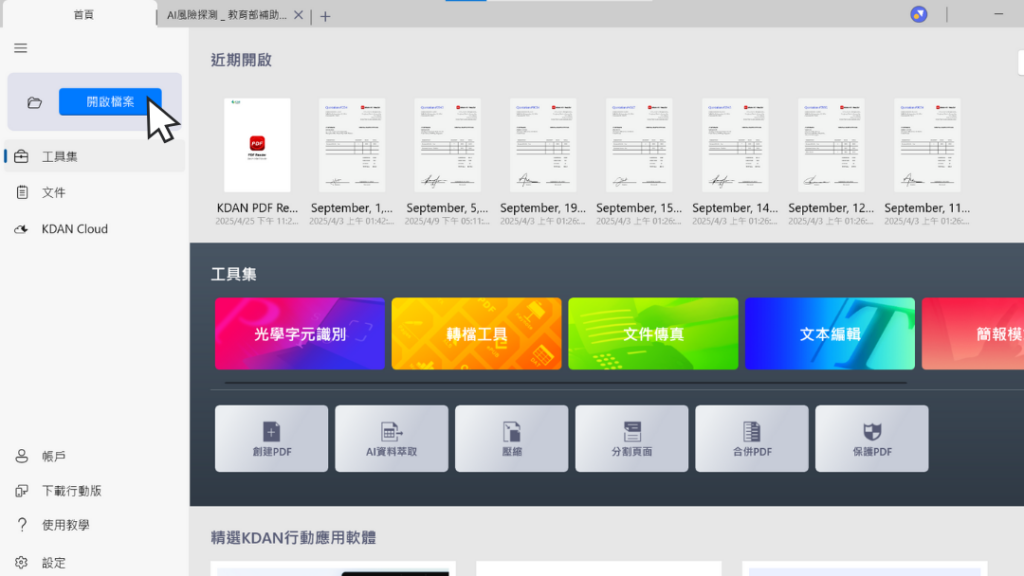Open the 轉檔工具 converter card

pyautogui.click(x=477, y=334)
